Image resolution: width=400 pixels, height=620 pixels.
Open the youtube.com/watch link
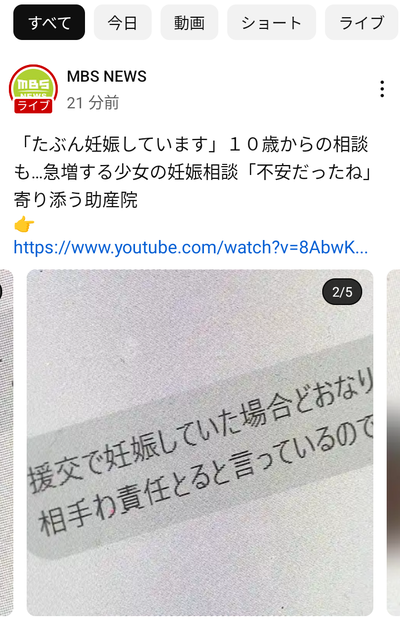191,248
